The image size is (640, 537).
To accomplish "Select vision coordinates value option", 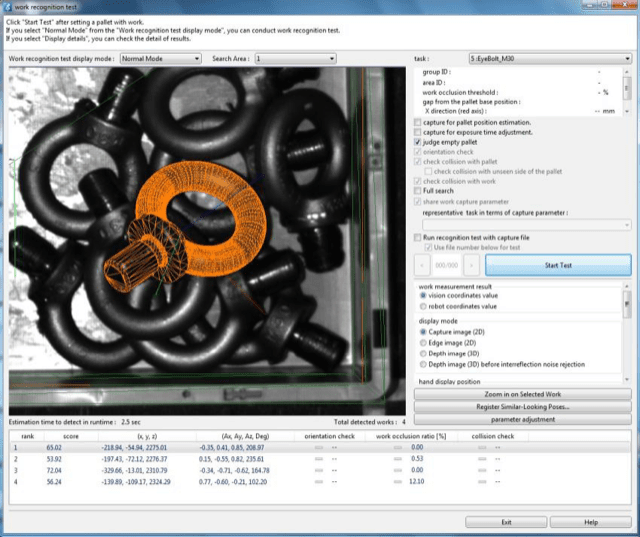I will point(423,295).
